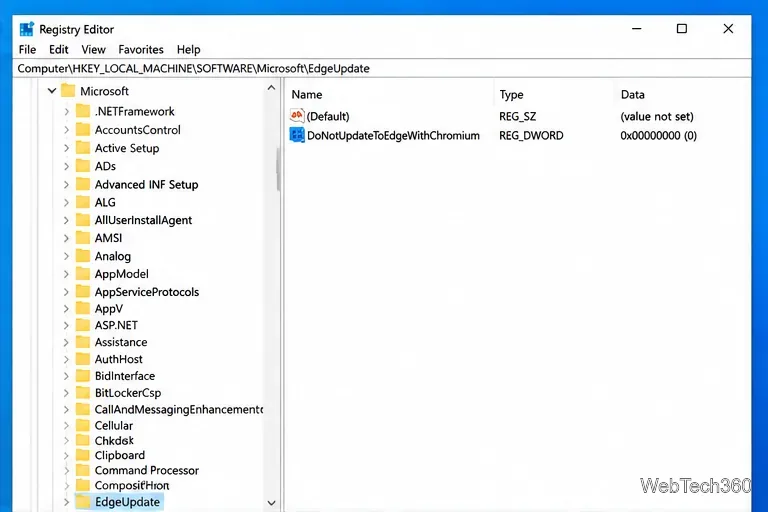Select the CallAndMessagingEnhancement tree key
Screen dimensions: 768x512
pos(179,410)
